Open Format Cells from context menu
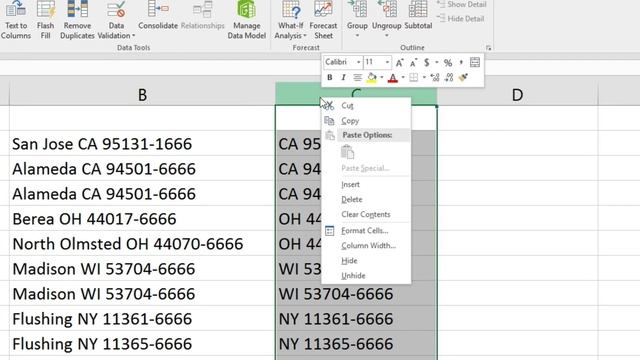The image size is (640, 360). point(366,231)
